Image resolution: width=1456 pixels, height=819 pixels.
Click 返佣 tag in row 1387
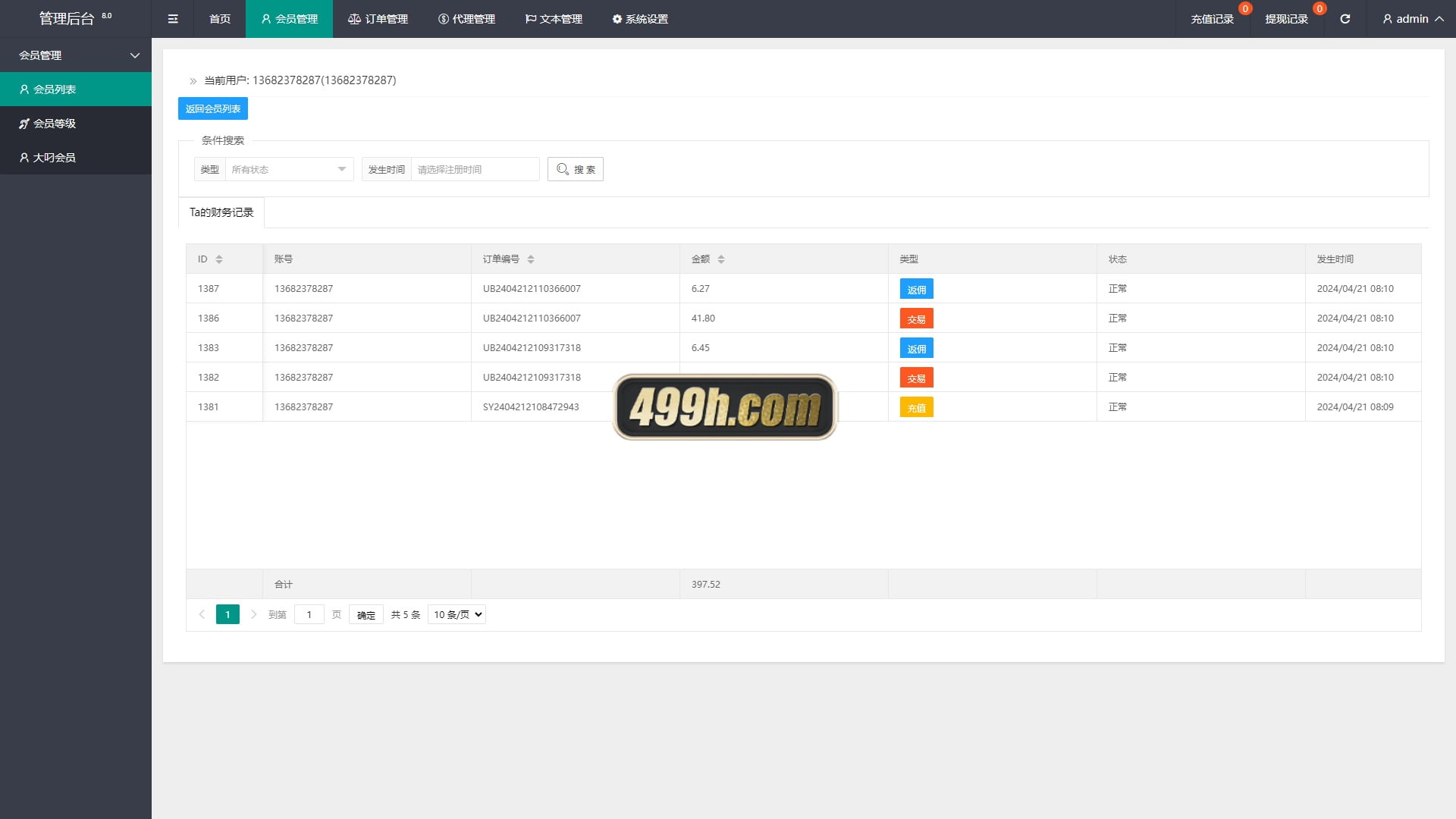point(917,289)
